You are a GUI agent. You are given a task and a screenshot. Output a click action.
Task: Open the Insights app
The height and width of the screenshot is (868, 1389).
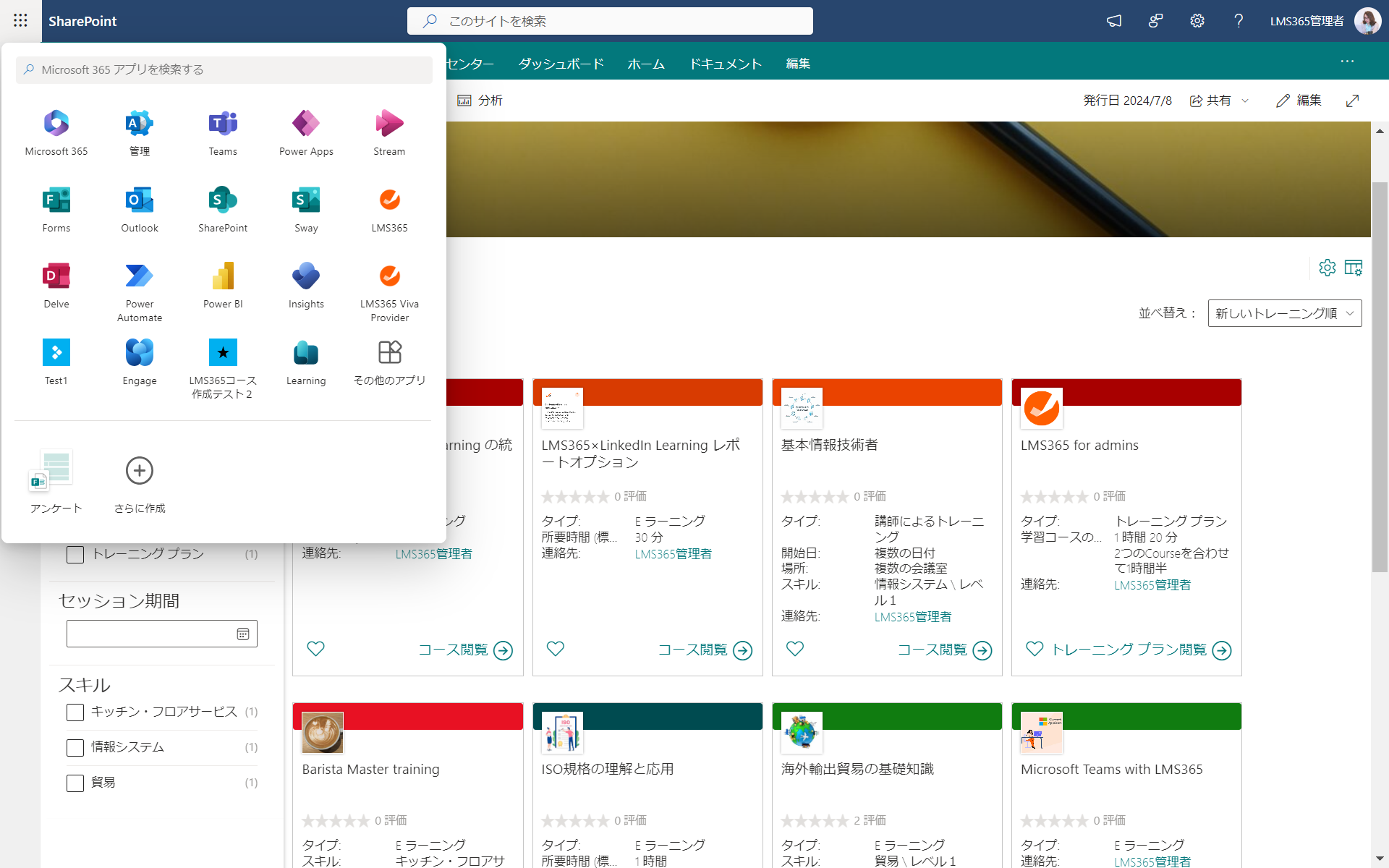[x=306, y=285]
